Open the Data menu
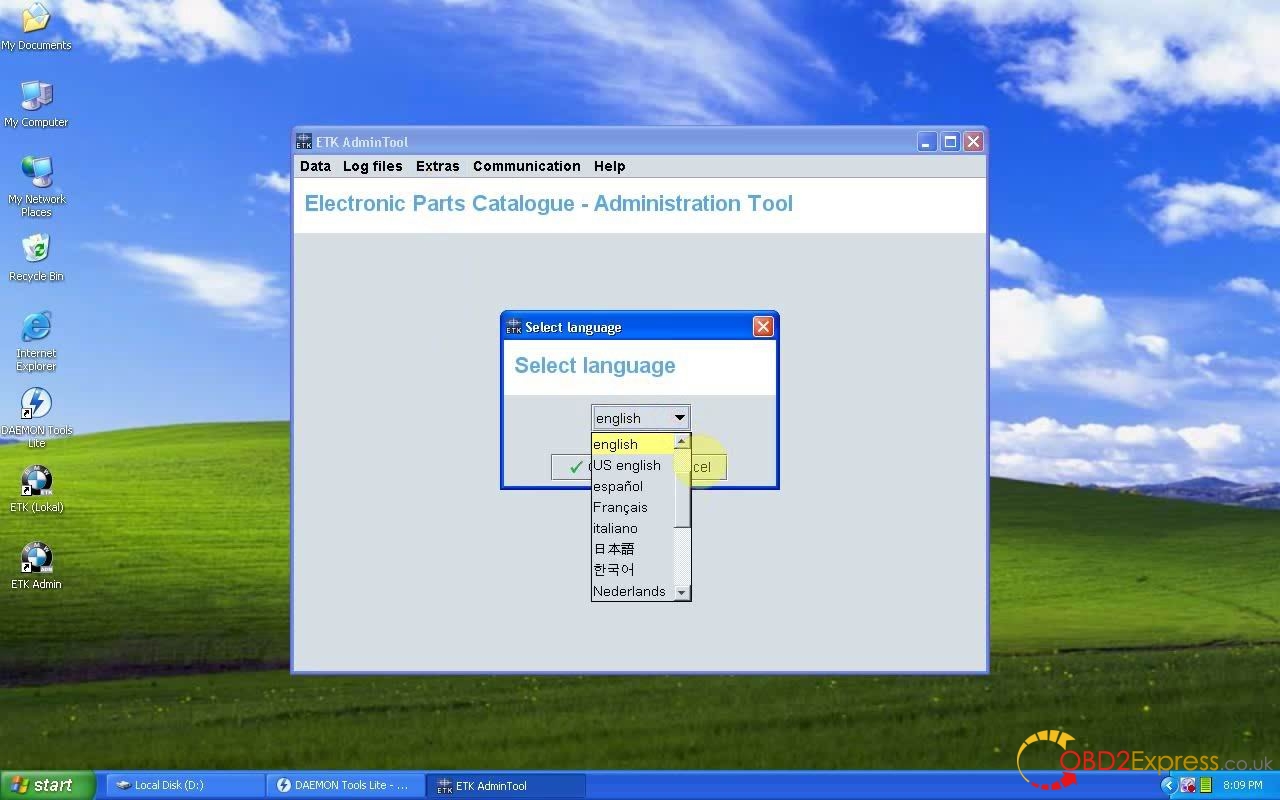The width and height of the screenshot is (1280, 800). [315, 166]
